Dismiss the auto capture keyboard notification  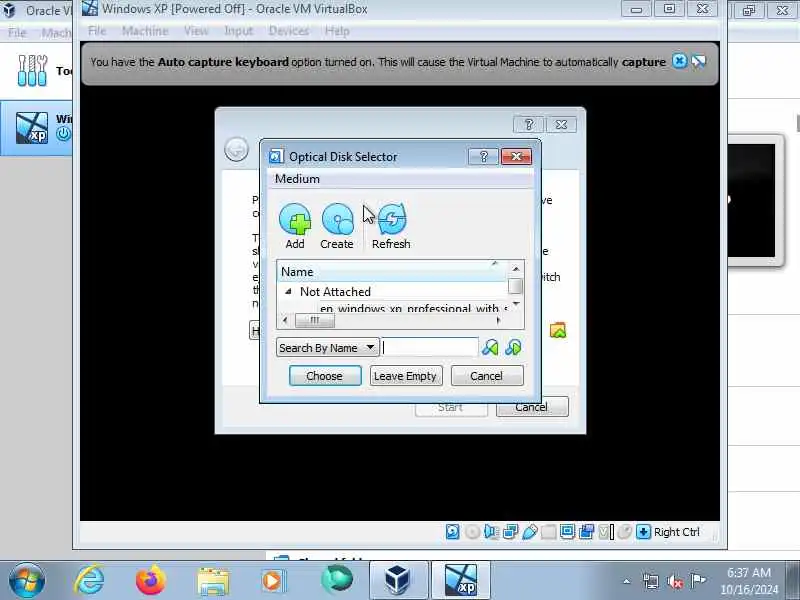679,61
